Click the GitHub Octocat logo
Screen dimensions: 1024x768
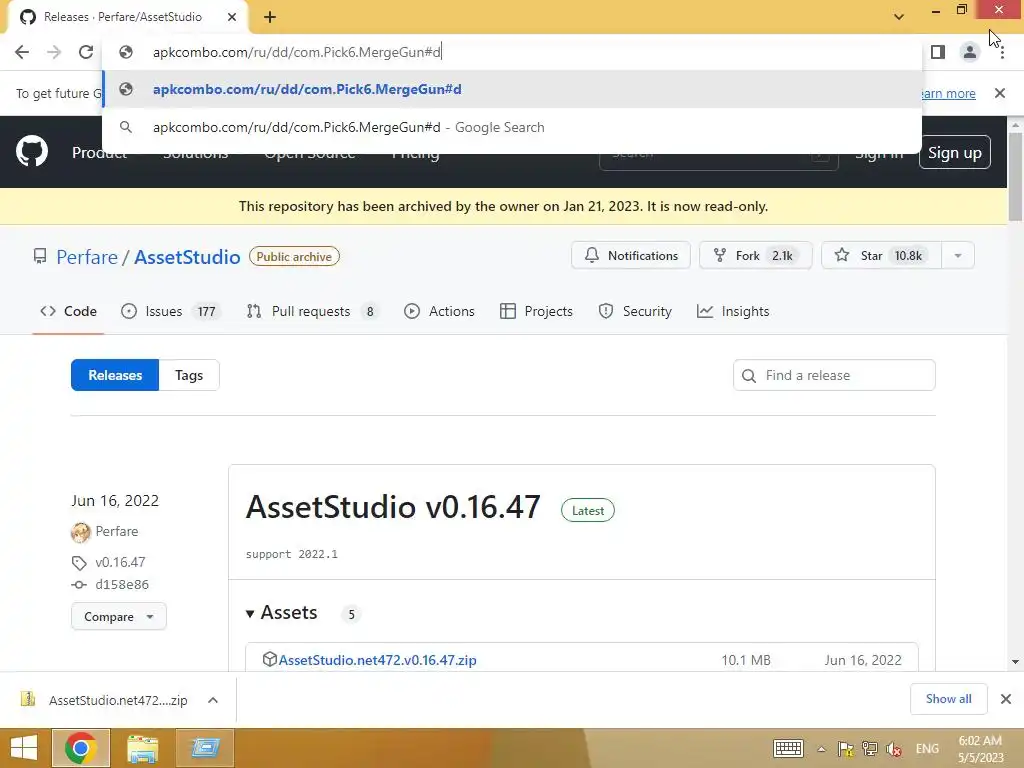(31, 152)
